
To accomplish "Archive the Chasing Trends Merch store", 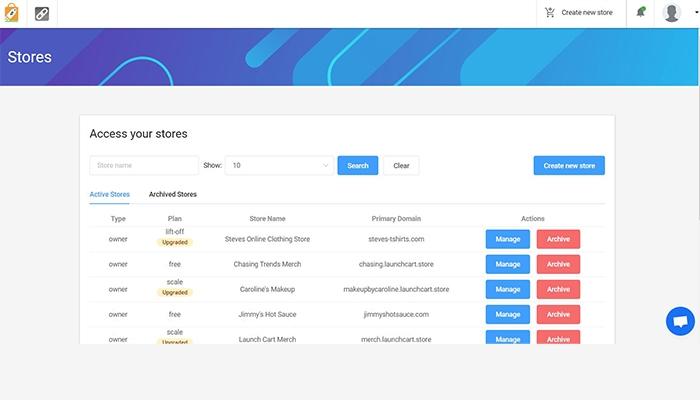I will click(558, 264).
